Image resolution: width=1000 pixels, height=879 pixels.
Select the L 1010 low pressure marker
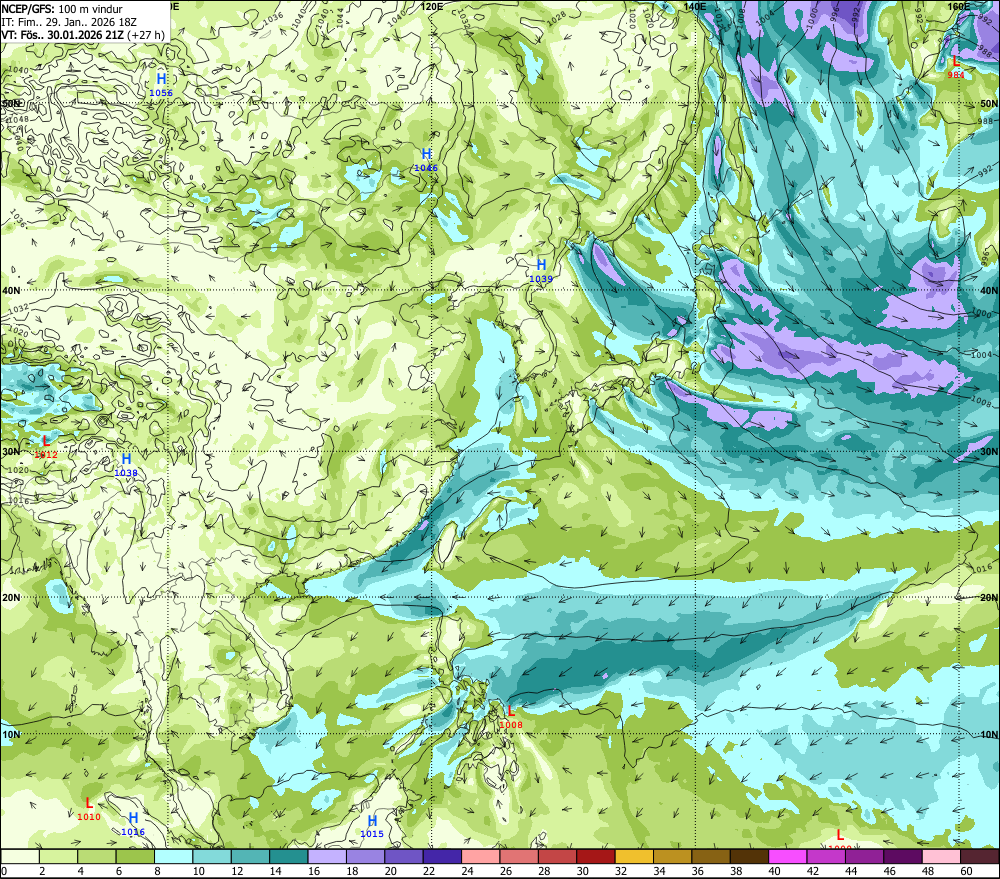pyautogui.click(x=89, y=808)
